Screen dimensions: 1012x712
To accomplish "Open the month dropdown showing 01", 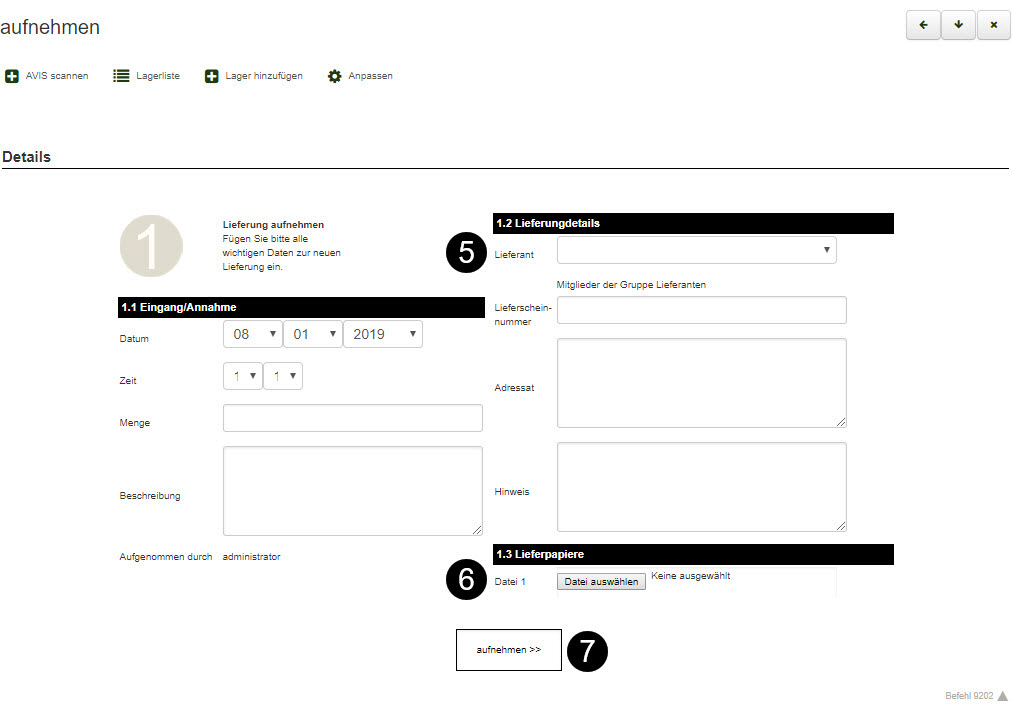I will [x=312, y=334].
